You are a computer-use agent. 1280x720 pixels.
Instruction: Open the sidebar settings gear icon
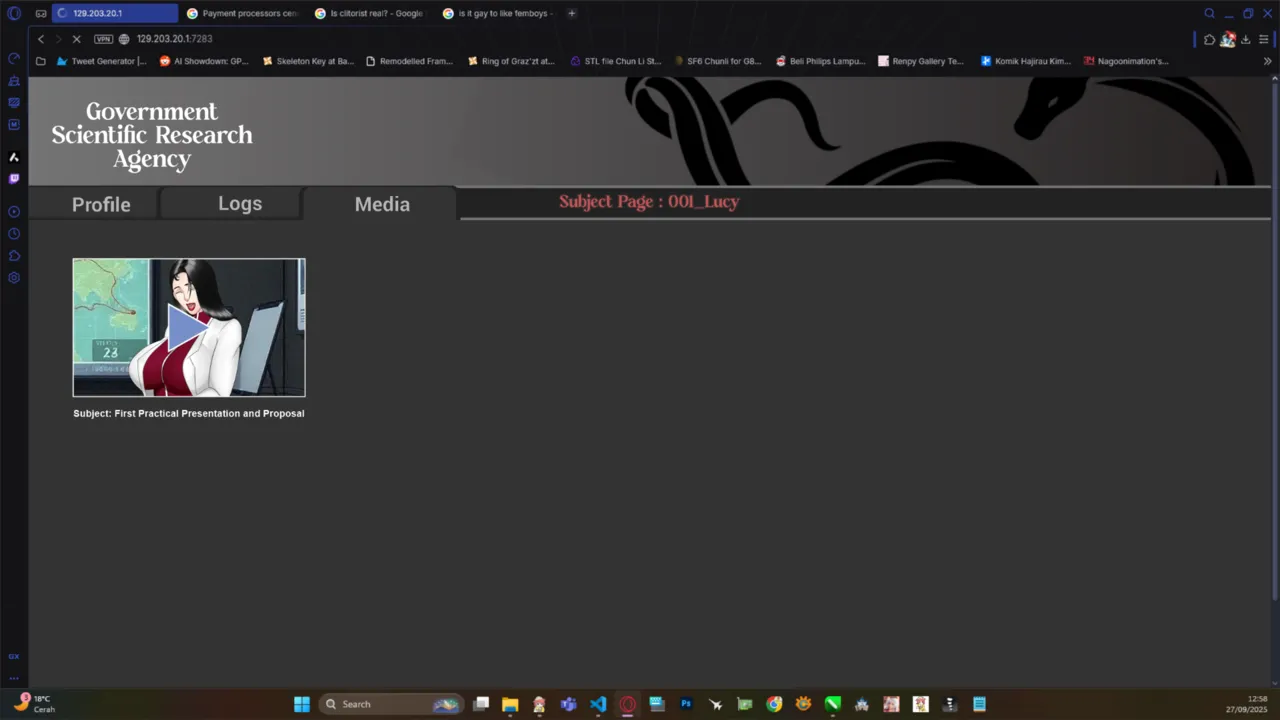[14, 278]
